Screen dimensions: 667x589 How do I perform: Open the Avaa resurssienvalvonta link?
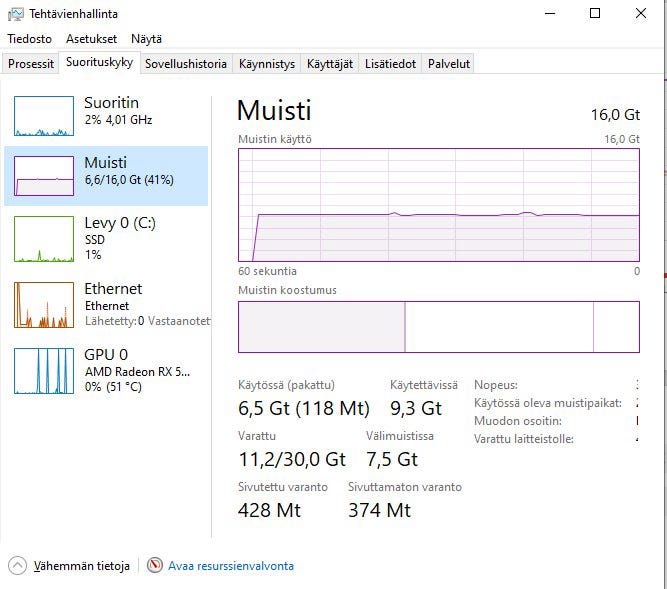[x=230, y=566]
